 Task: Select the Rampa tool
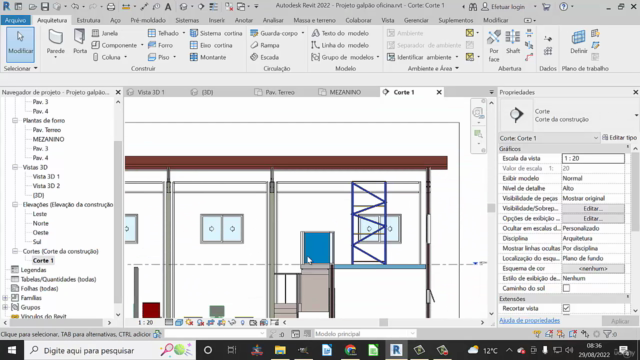click(x=264, y=45)
